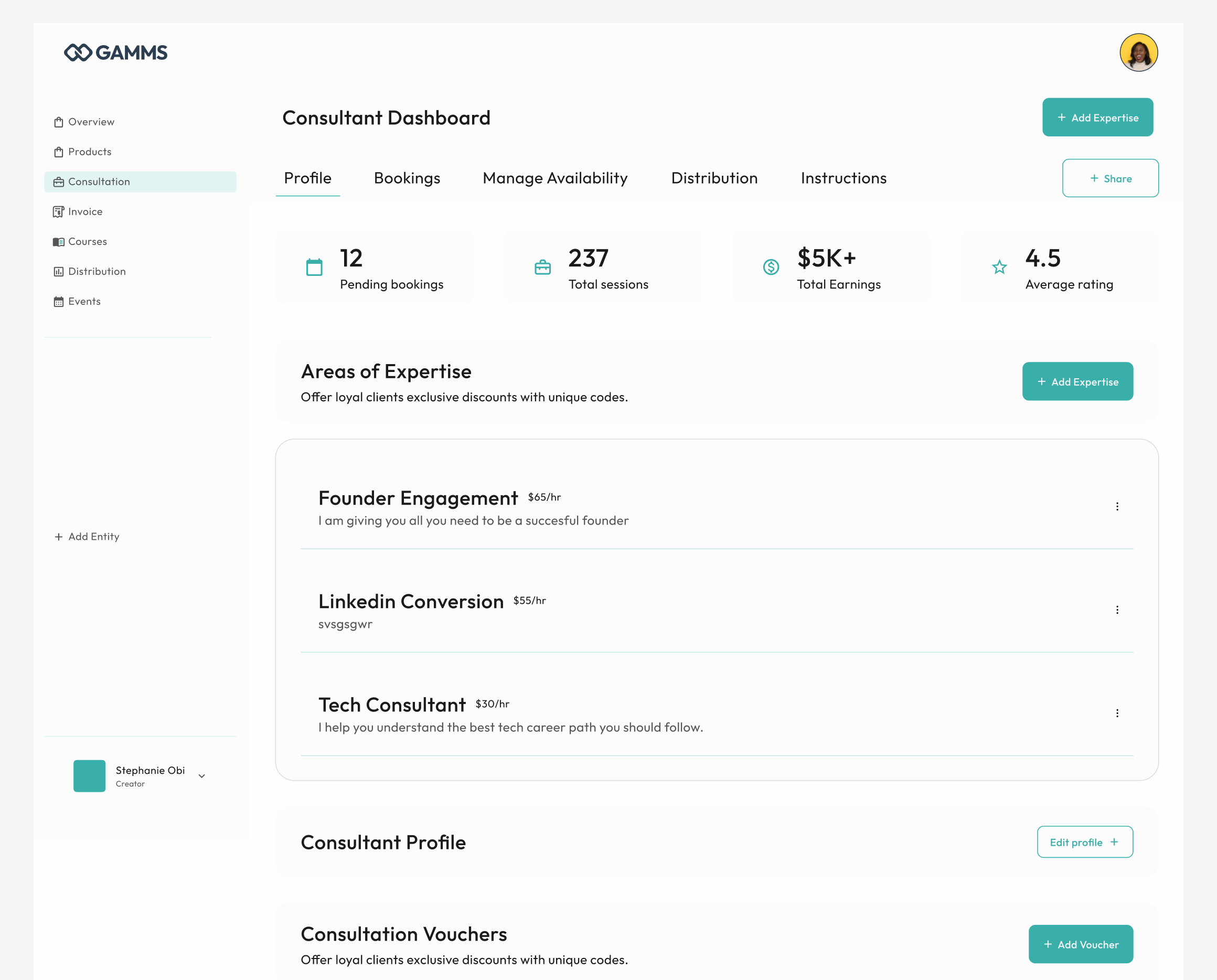Click Add Expertise button next to dashboard title
Image resolution: width=1217 pixels, height=980 pixels.
[1097, 118]
